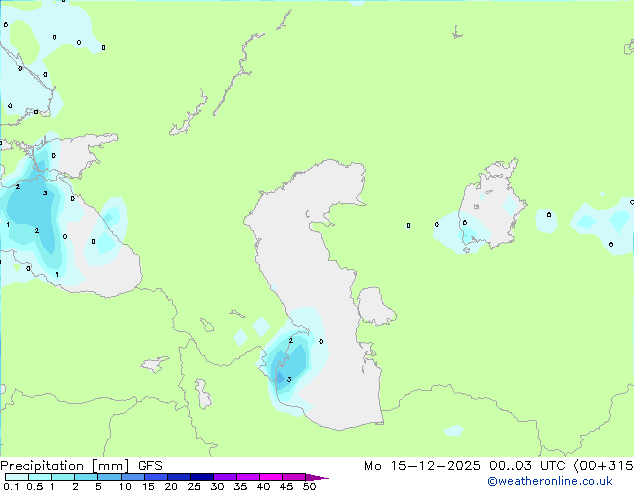The image size is (634, 490).
Task: Click value '3' on southwest Caspian coast
Action: tap(289, 379)
